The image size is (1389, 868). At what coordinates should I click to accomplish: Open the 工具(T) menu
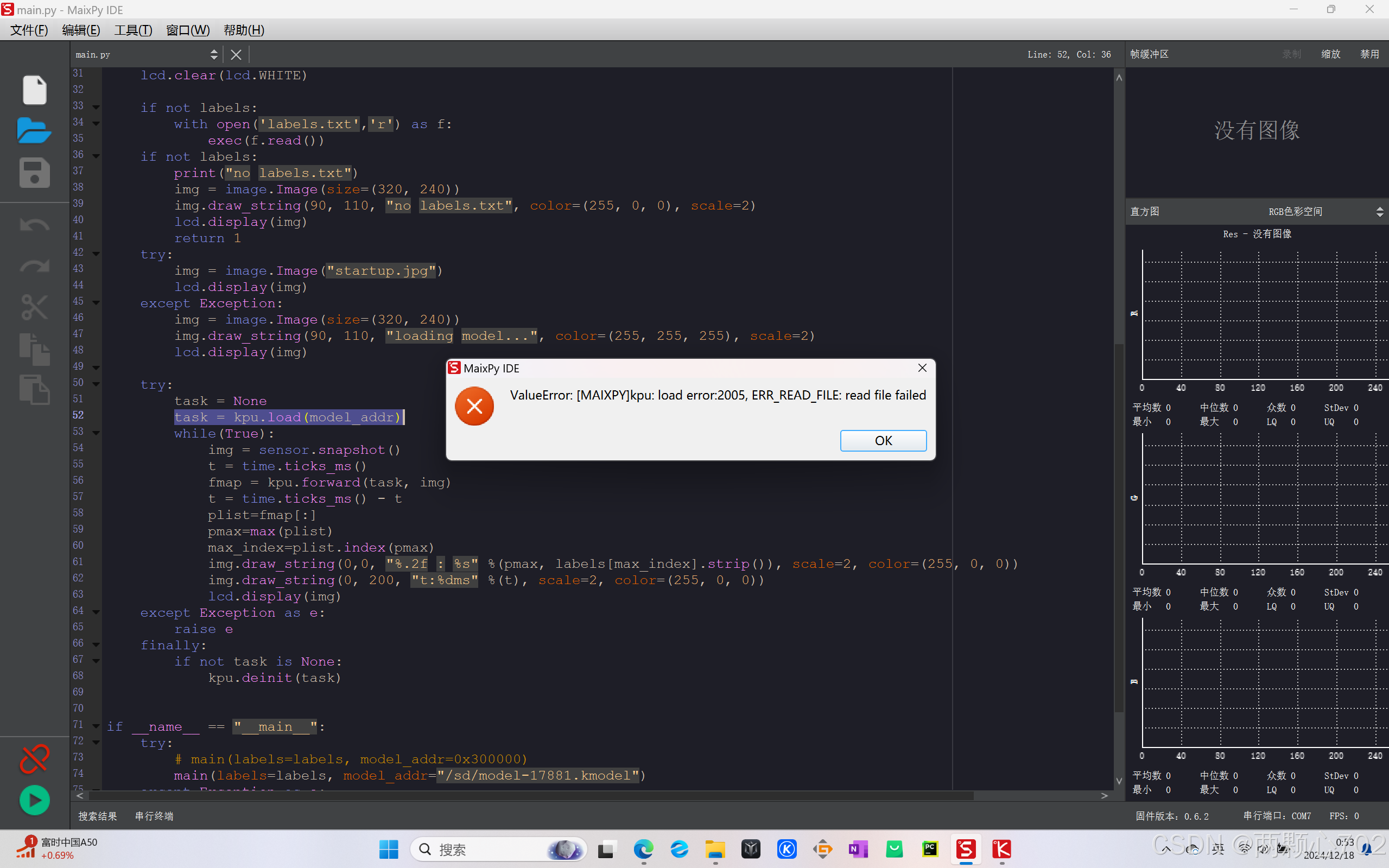[x=132, y=30]
